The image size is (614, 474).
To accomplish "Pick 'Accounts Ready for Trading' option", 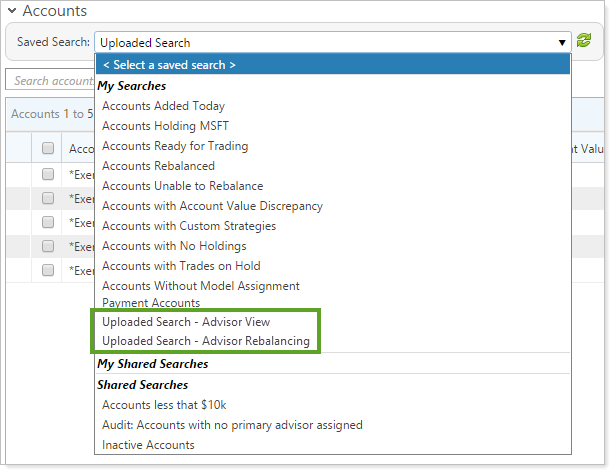I will pos(175,146).
